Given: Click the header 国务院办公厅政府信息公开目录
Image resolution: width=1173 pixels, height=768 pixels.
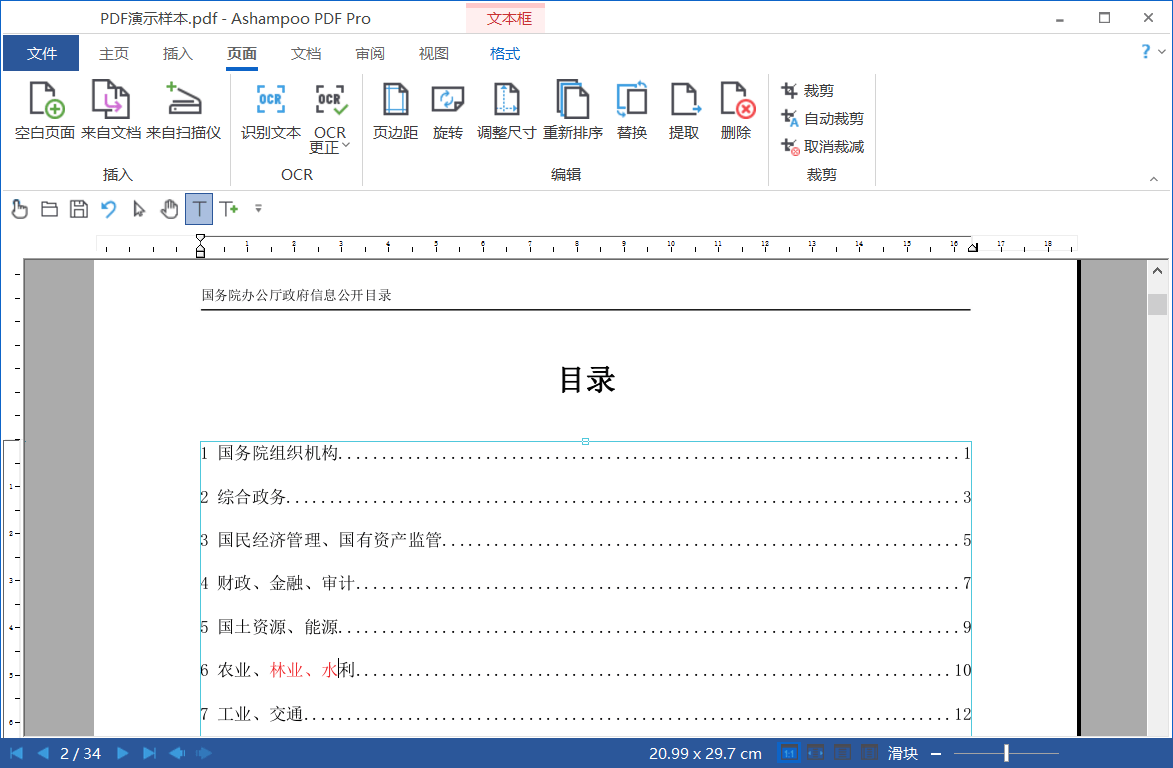Looking at the screenshot, I should click(x=296, y=295).
